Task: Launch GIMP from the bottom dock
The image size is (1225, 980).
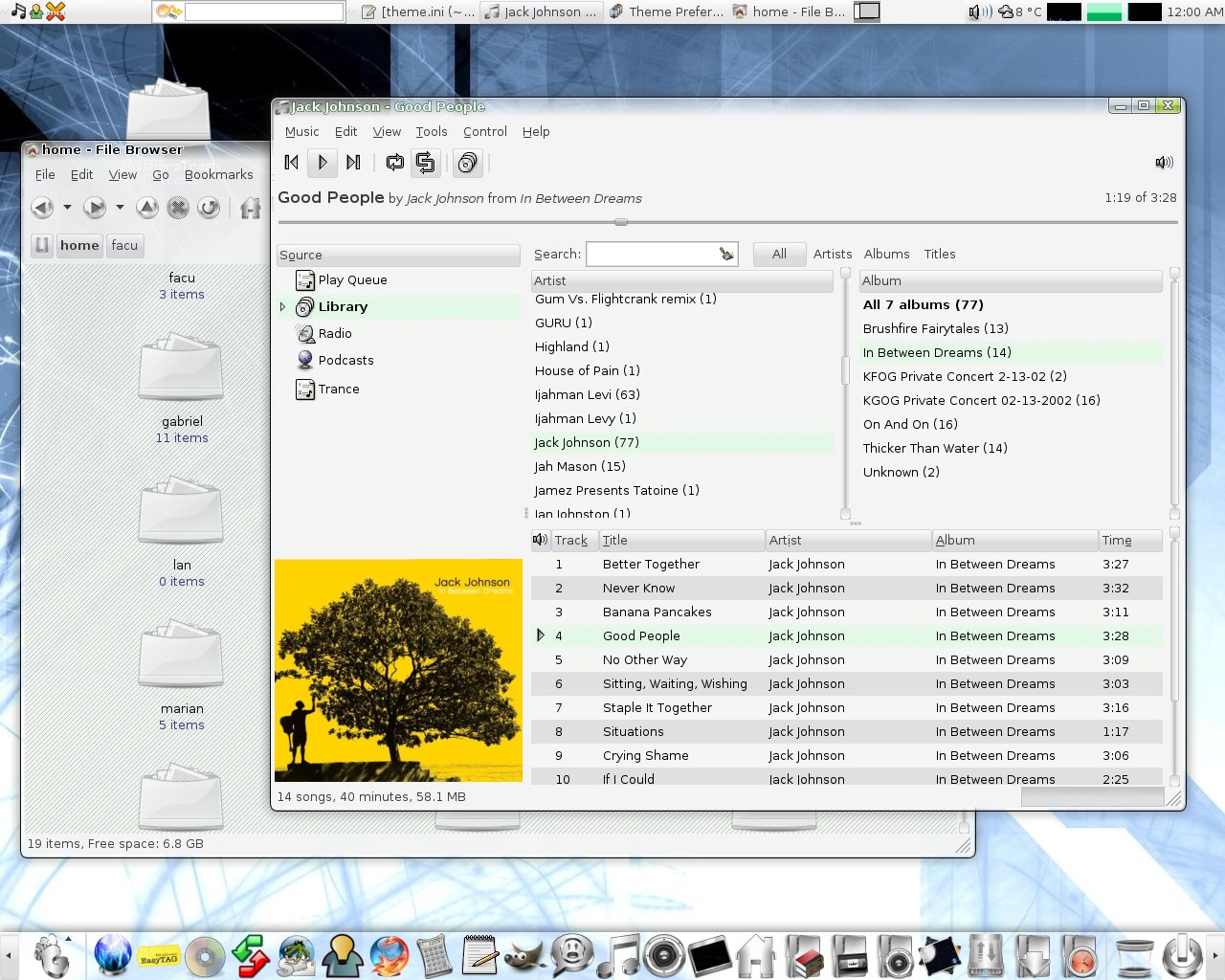Action: 526,956
